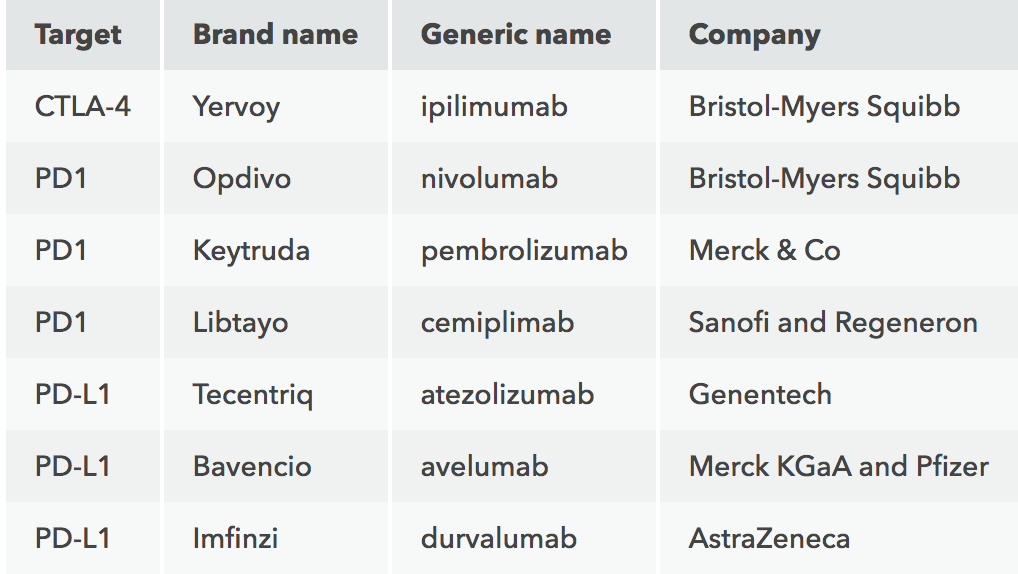Select the durvalumab generic name cell
This screenshot has width=1018, height=574.
coord(499,539)
